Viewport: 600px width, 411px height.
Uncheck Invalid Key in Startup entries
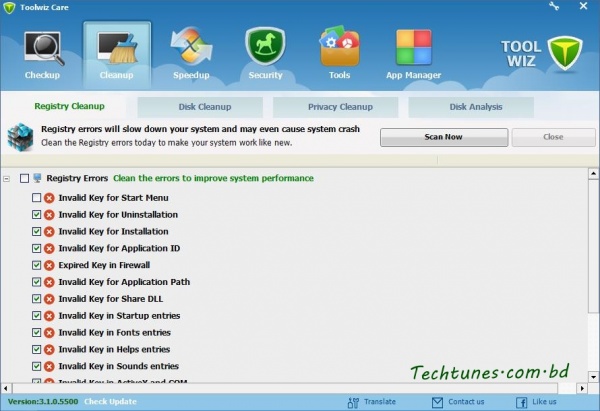[36, 316]
